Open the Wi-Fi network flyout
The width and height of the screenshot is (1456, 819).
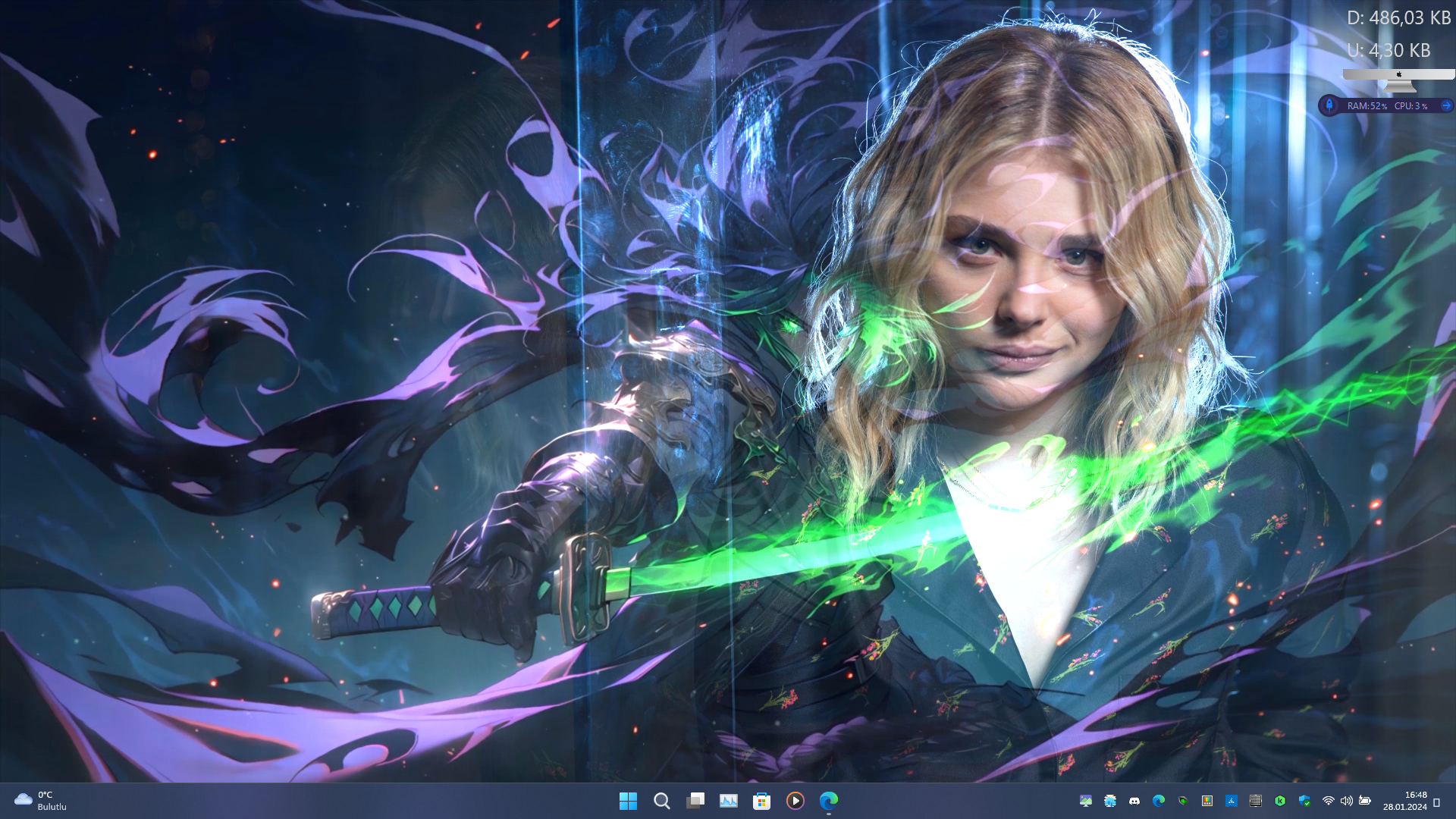[x=1328, y=801]
